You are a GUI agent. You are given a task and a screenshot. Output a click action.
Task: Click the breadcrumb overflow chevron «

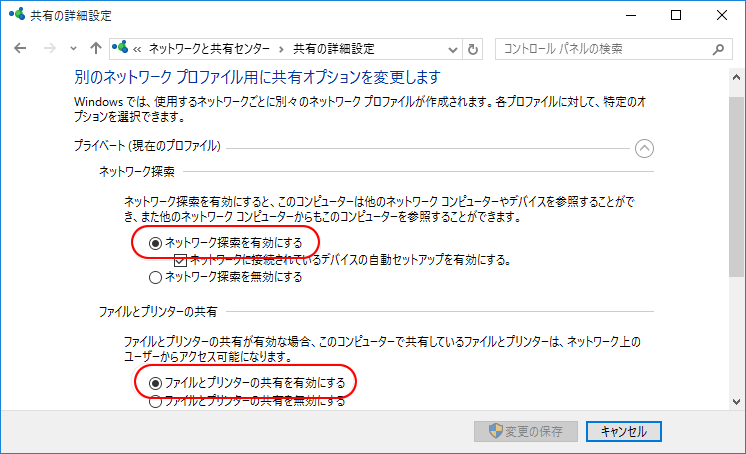pos(137,49)
